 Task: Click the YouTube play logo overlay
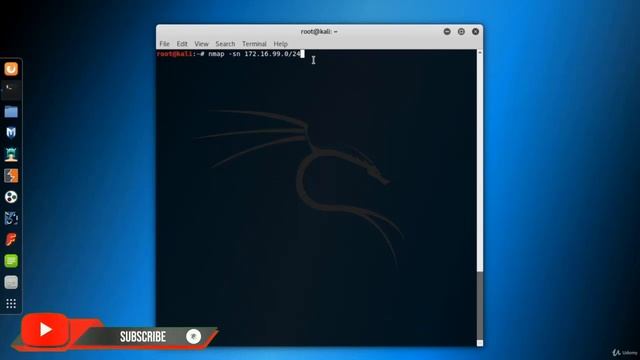tap(45, 330)
